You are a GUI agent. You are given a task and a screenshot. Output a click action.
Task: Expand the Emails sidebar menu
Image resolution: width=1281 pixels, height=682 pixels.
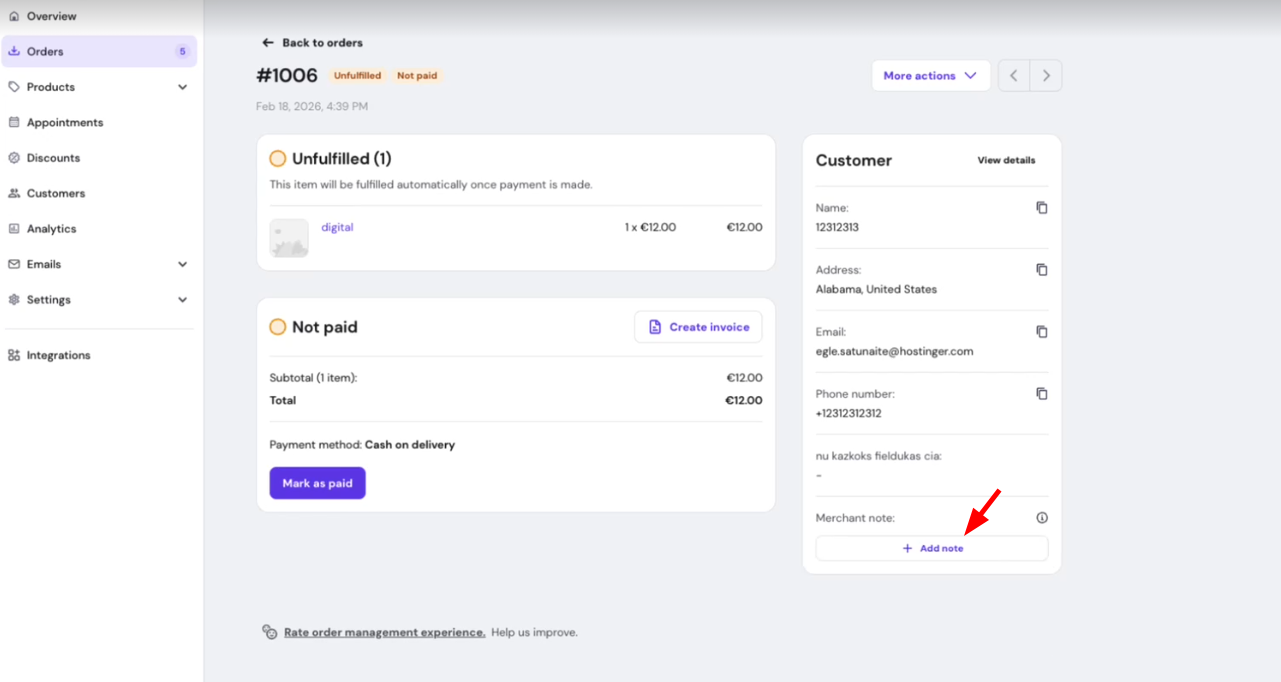coord(182,264)
